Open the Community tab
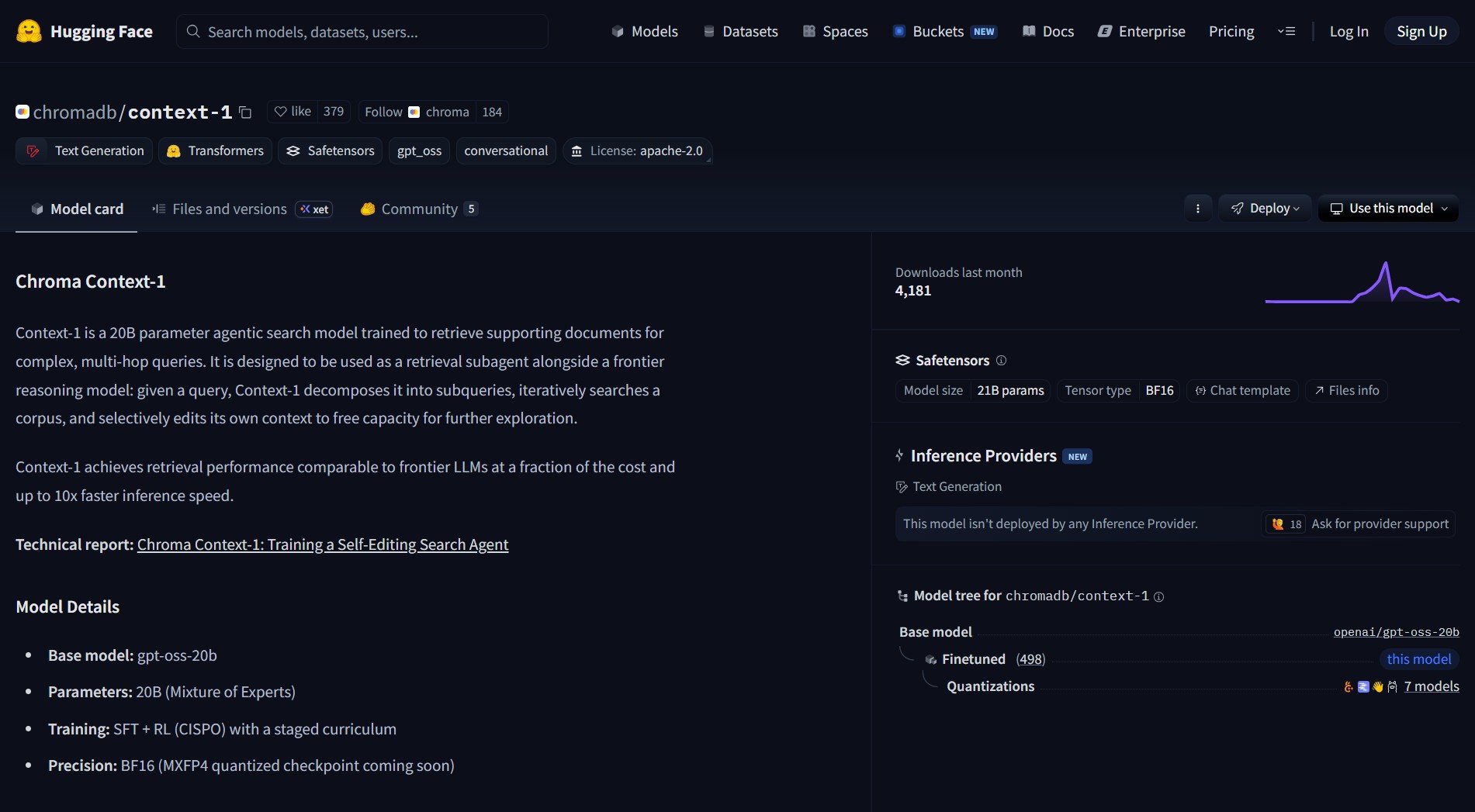Viewport: 1475px width, 812px height. [419, 209]
